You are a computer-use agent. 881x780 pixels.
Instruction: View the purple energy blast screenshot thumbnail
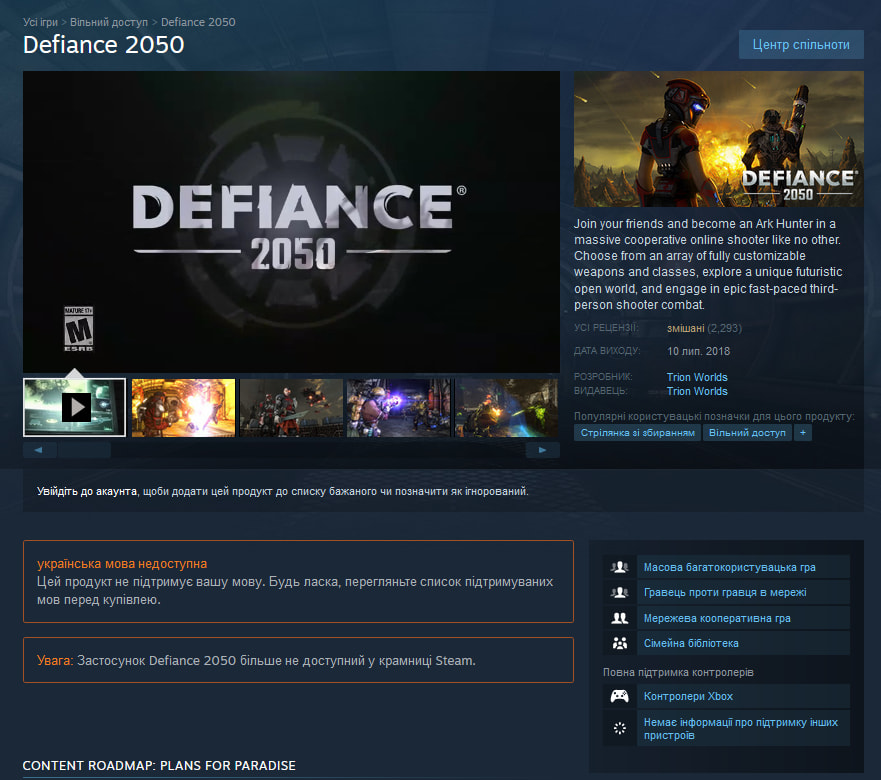(x=399, y=407)
